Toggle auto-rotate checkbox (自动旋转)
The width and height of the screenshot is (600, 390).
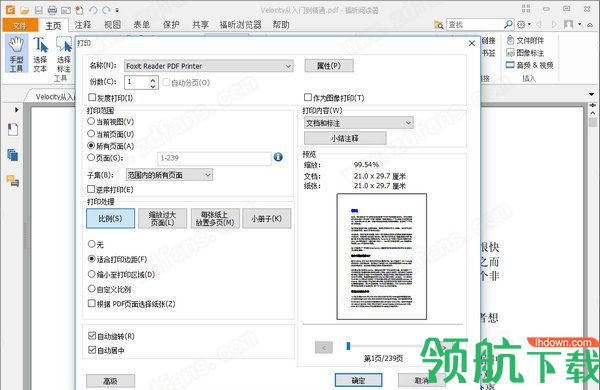[x=92, y=336]
